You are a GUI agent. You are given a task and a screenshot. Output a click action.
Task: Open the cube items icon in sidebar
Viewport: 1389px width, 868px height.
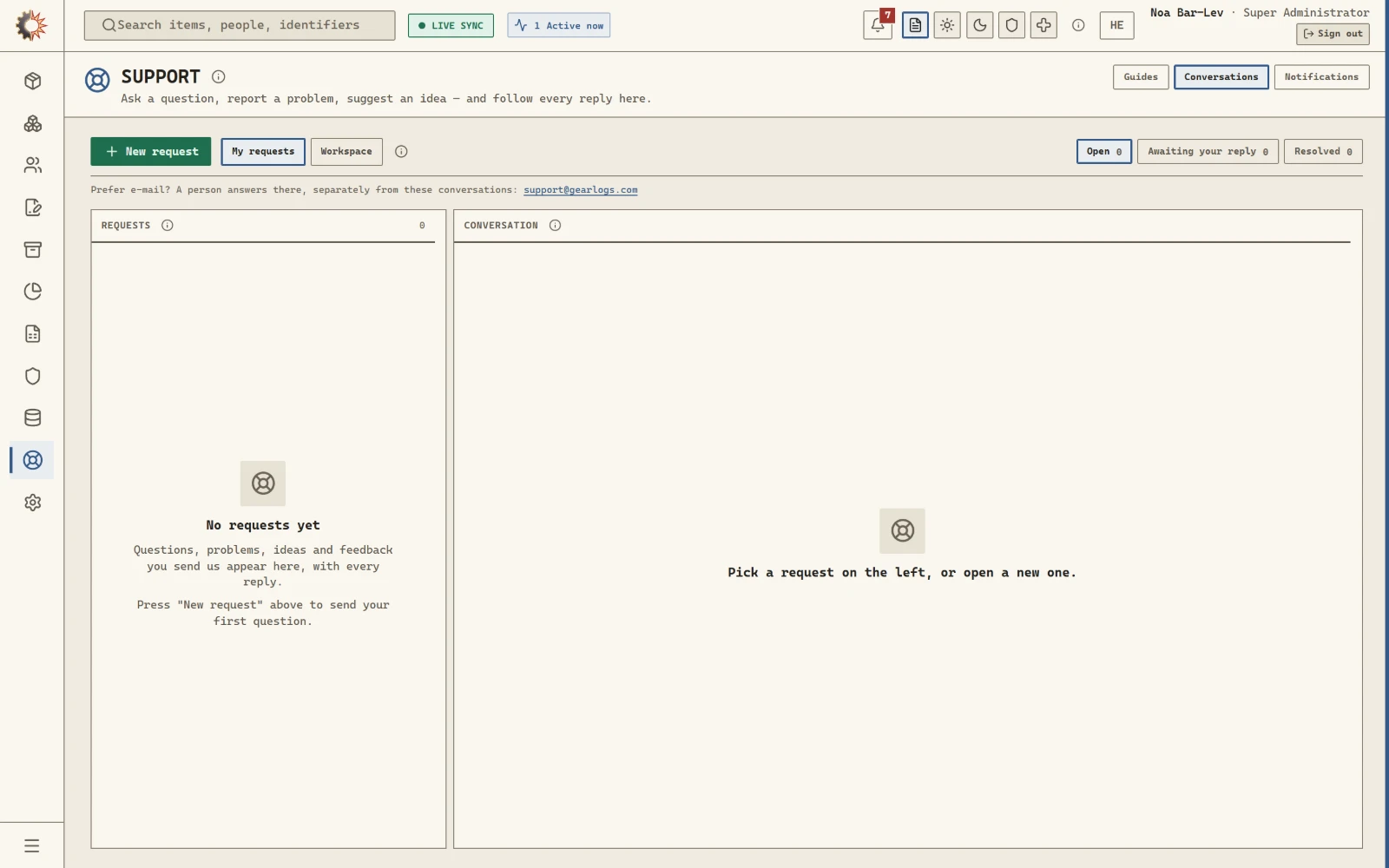point(33,81)
